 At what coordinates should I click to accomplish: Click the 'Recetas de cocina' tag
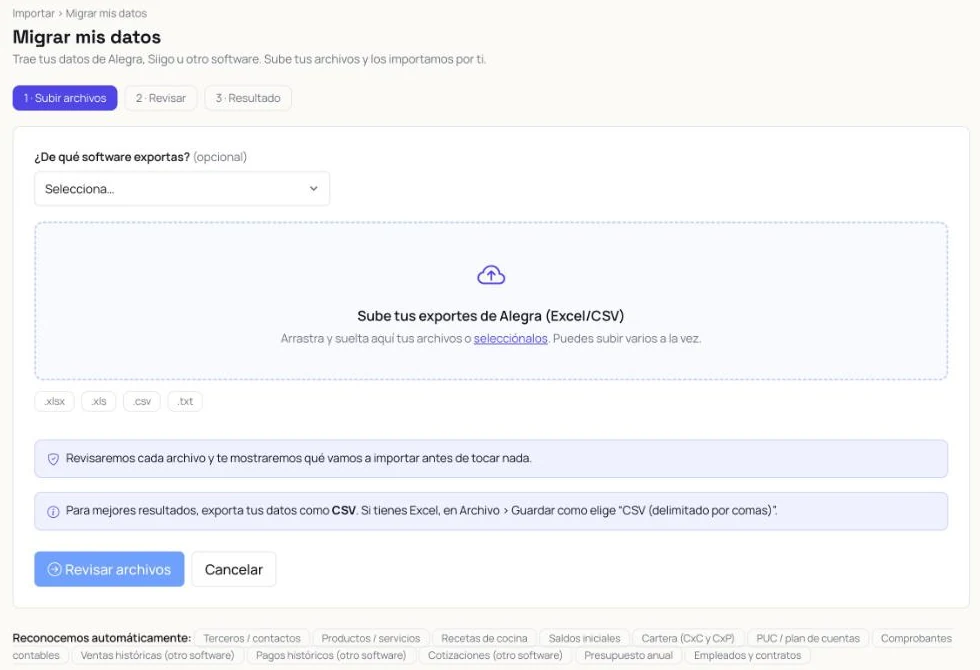[x=484, y=638]
